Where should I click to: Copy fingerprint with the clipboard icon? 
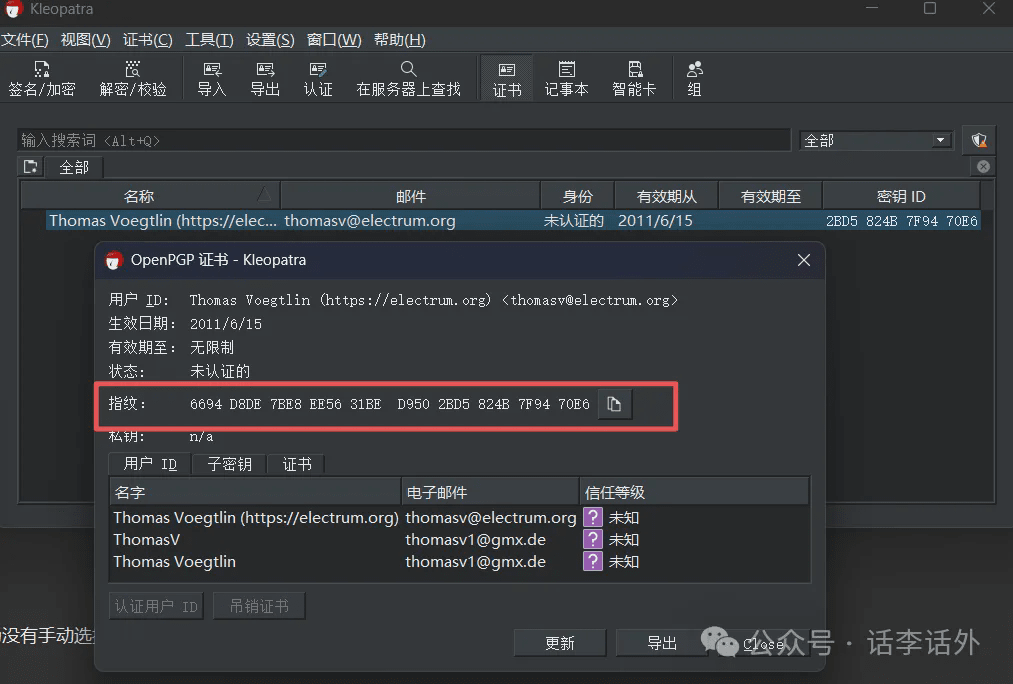tap(614, 404)
